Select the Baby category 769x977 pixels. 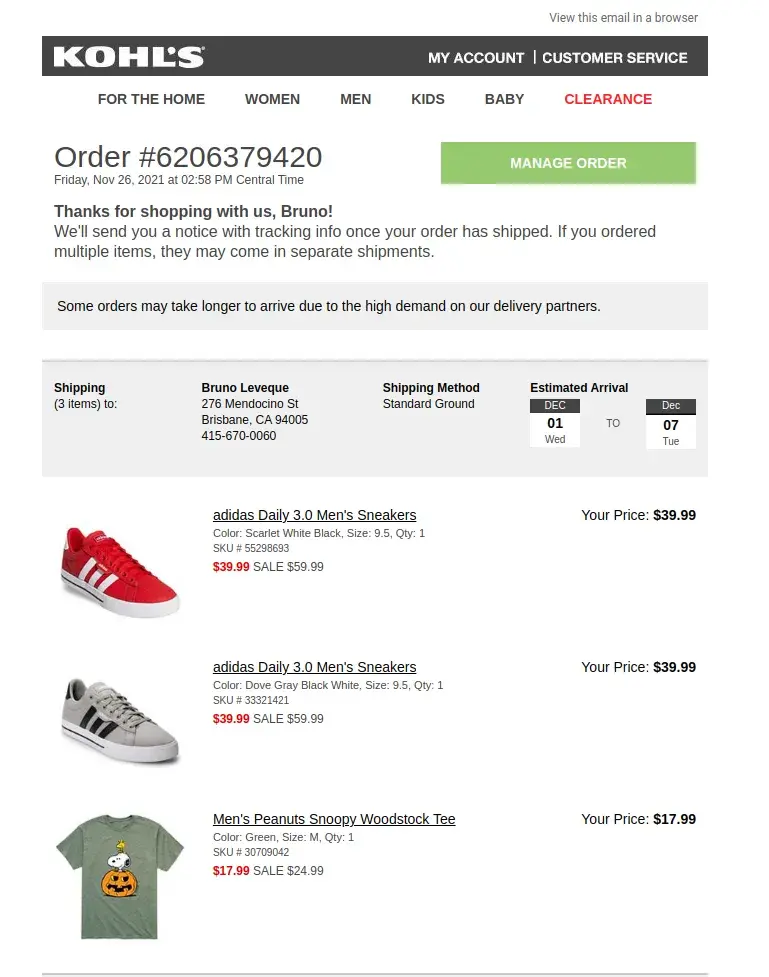pyautogui.click(x=504, y=99)
